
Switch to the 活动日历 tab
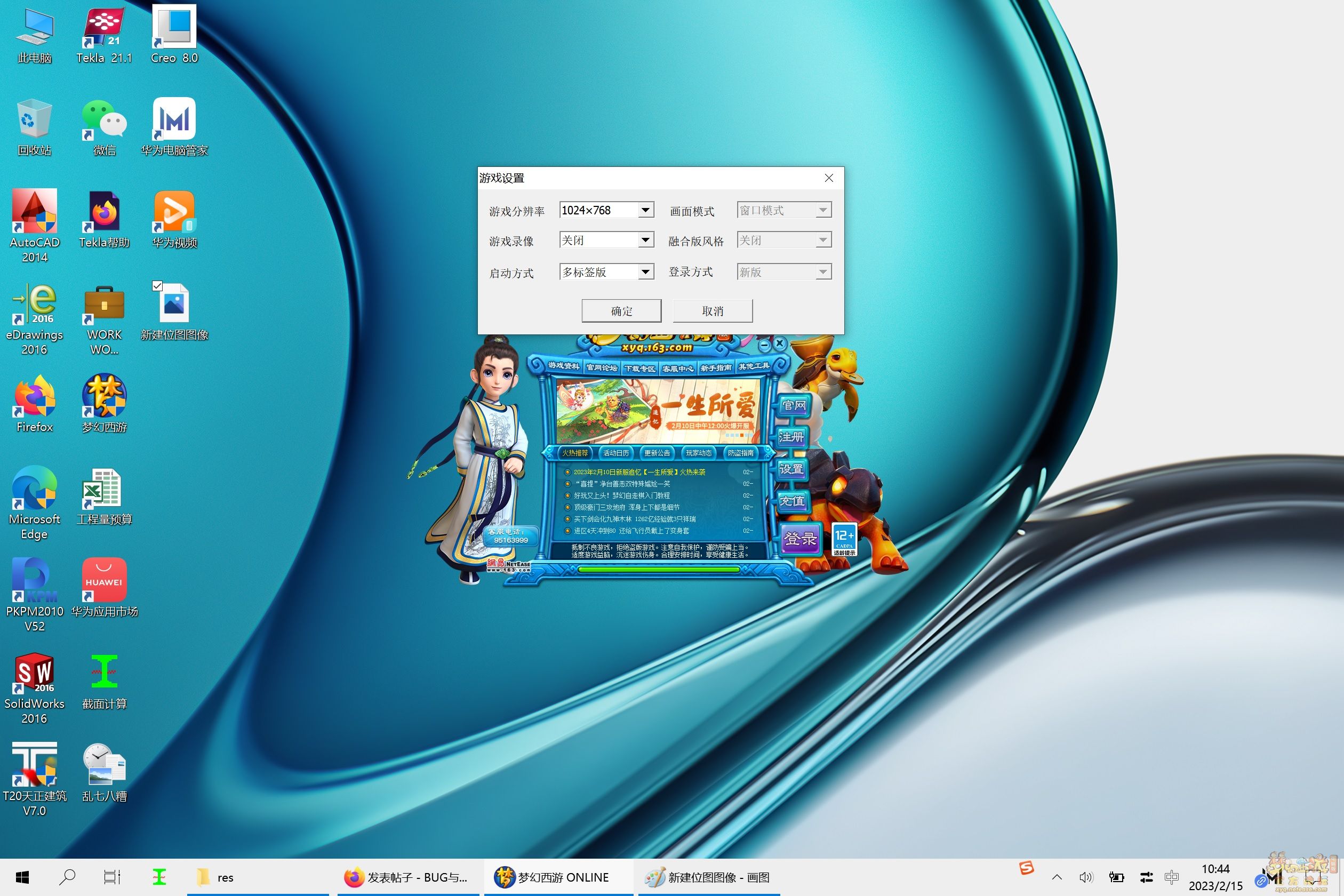[x=616, y=453]
